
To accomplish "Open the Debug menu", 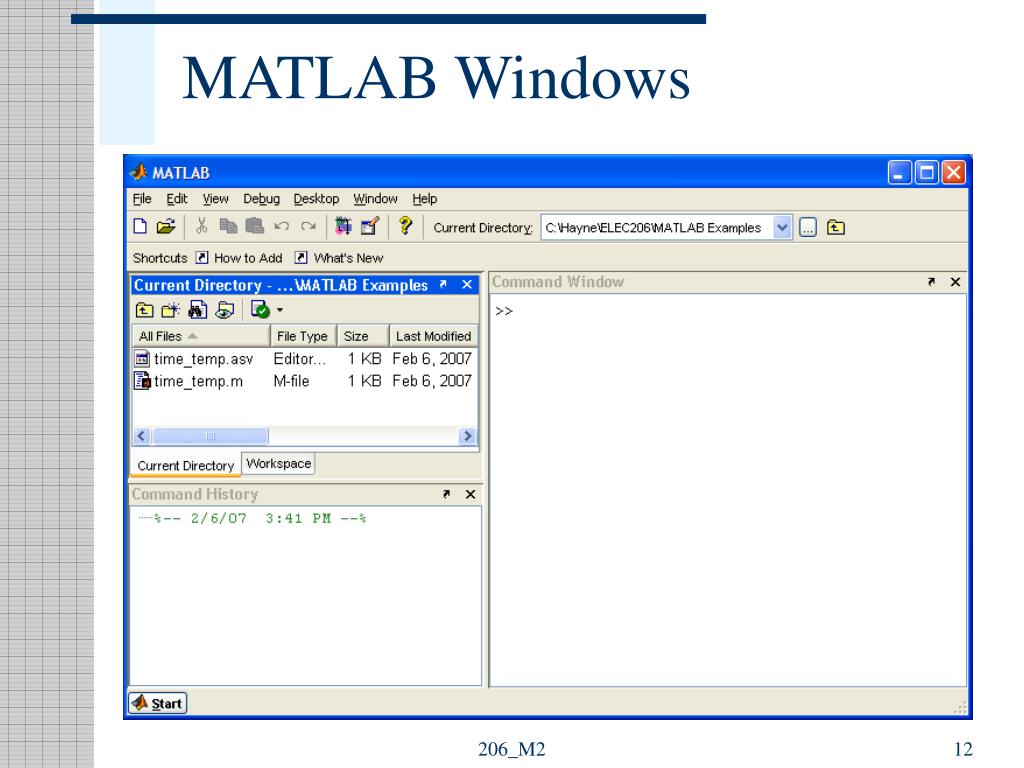I will [x=261, y=199].
